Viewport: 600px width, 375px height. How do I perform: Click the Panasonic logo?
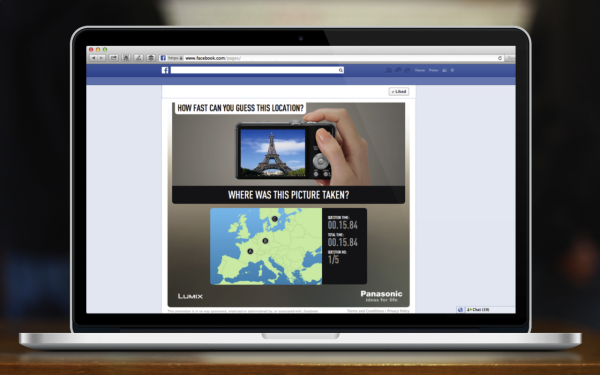[381, 296]
